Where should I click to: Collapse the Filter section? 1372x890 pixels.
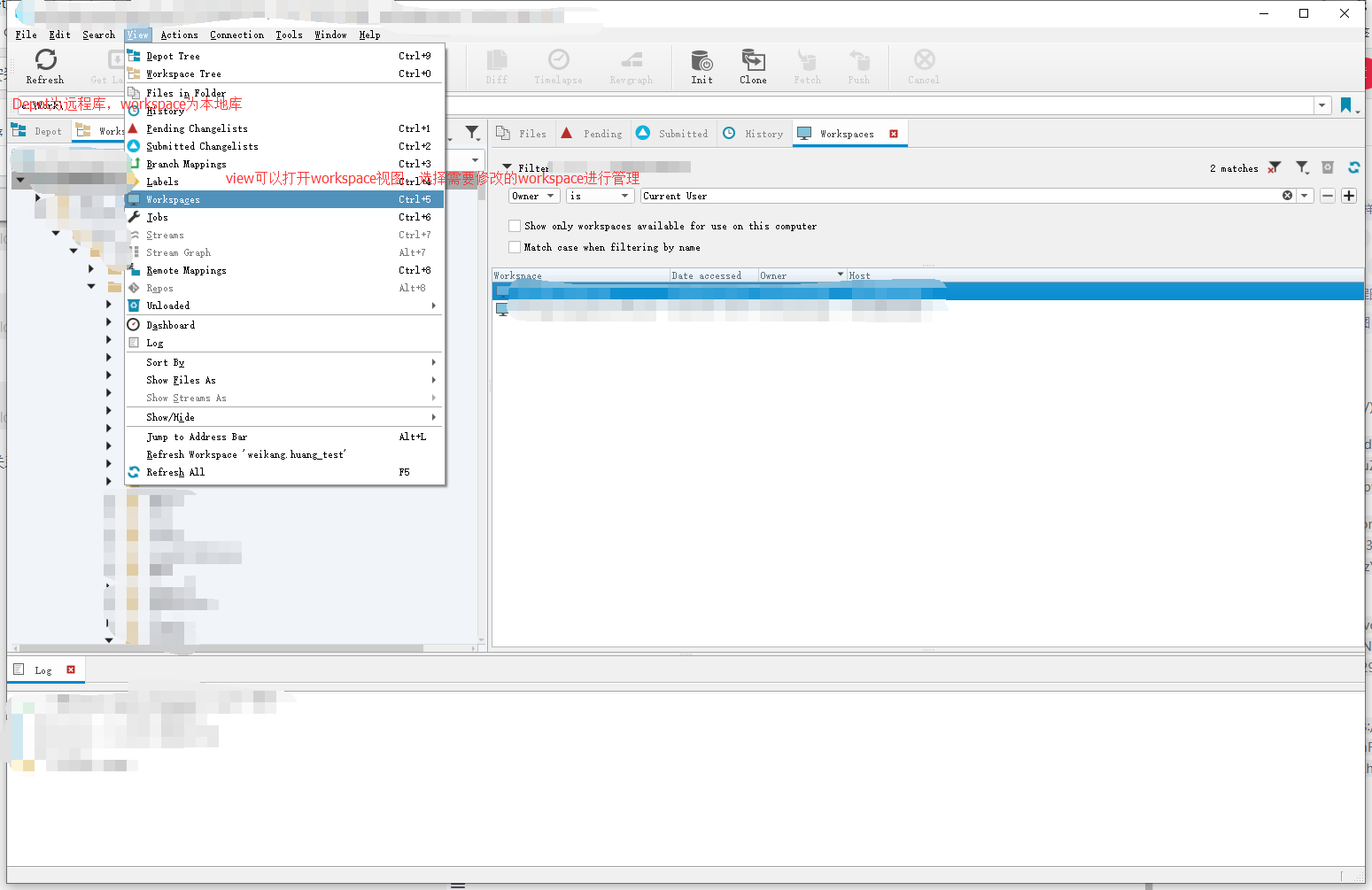point(506,166)
